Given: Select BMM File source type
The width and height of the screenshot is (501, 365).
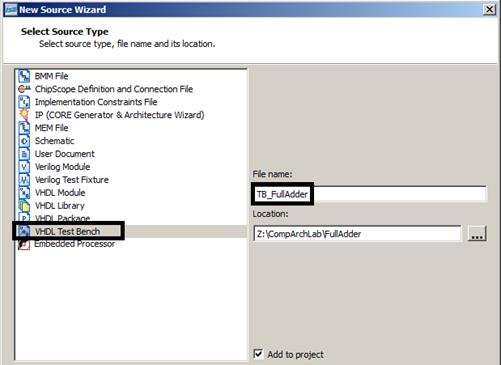Looking at the screenshot, I should click(x=51, y=76).
